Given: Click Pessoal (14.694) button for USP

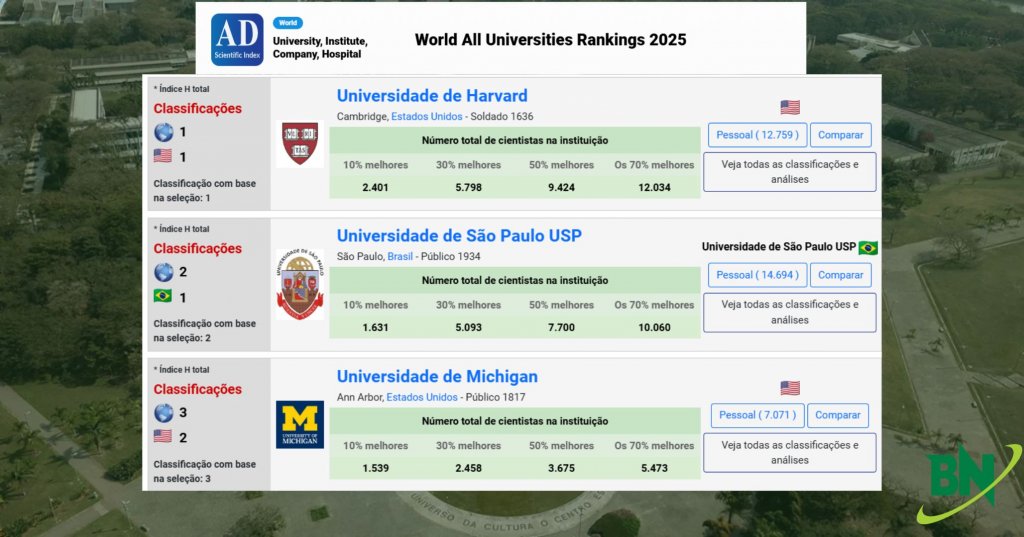Looking at the screenshot, I should coord(758,275).
